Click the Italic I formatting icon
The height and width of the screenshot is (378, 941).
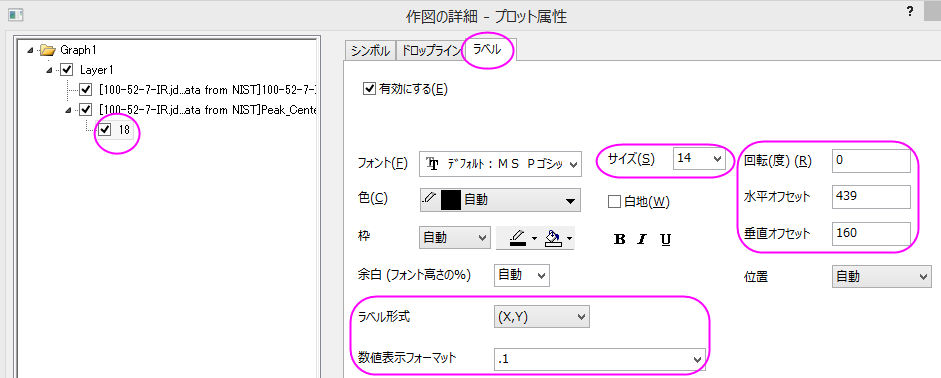click(x=642, y=240)
